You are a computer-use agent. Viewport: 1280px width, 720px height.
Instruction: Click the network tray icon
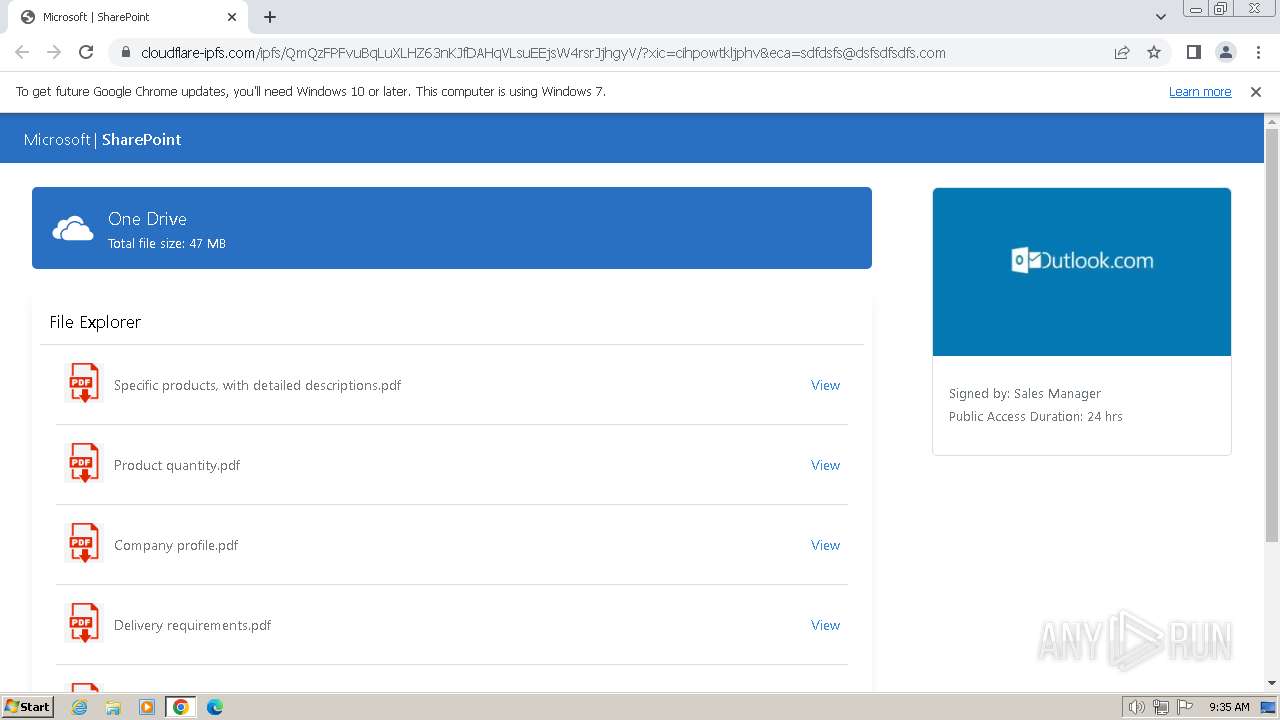[x=1161, y=707]
